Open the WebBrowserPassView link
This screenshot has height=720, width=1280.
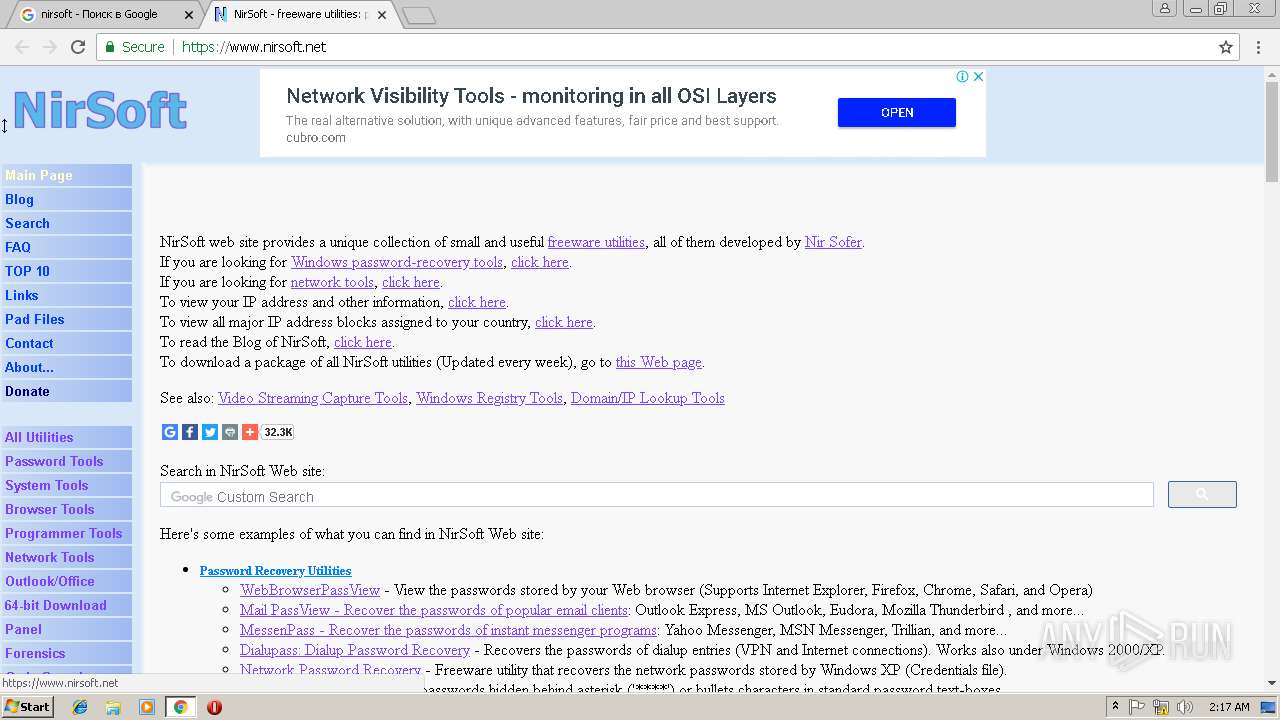[x=310, y=590]
